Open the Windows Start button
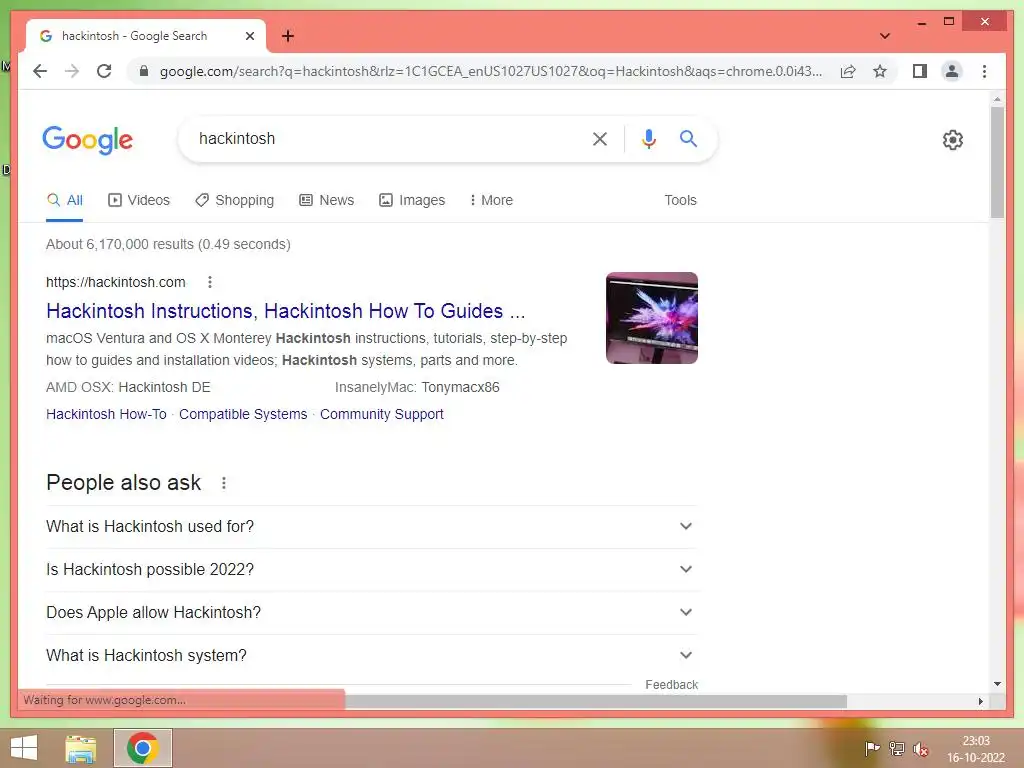Viewport: 1024px width, 768px height. pyautogui.click(x=24, y=748)
